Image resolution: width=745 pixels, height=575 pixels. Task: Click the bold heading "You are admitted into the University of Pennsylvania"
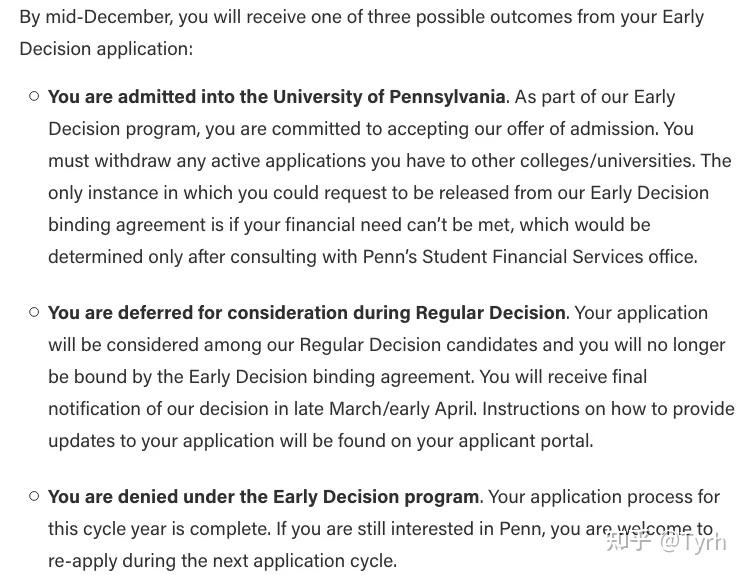[276, 97]
